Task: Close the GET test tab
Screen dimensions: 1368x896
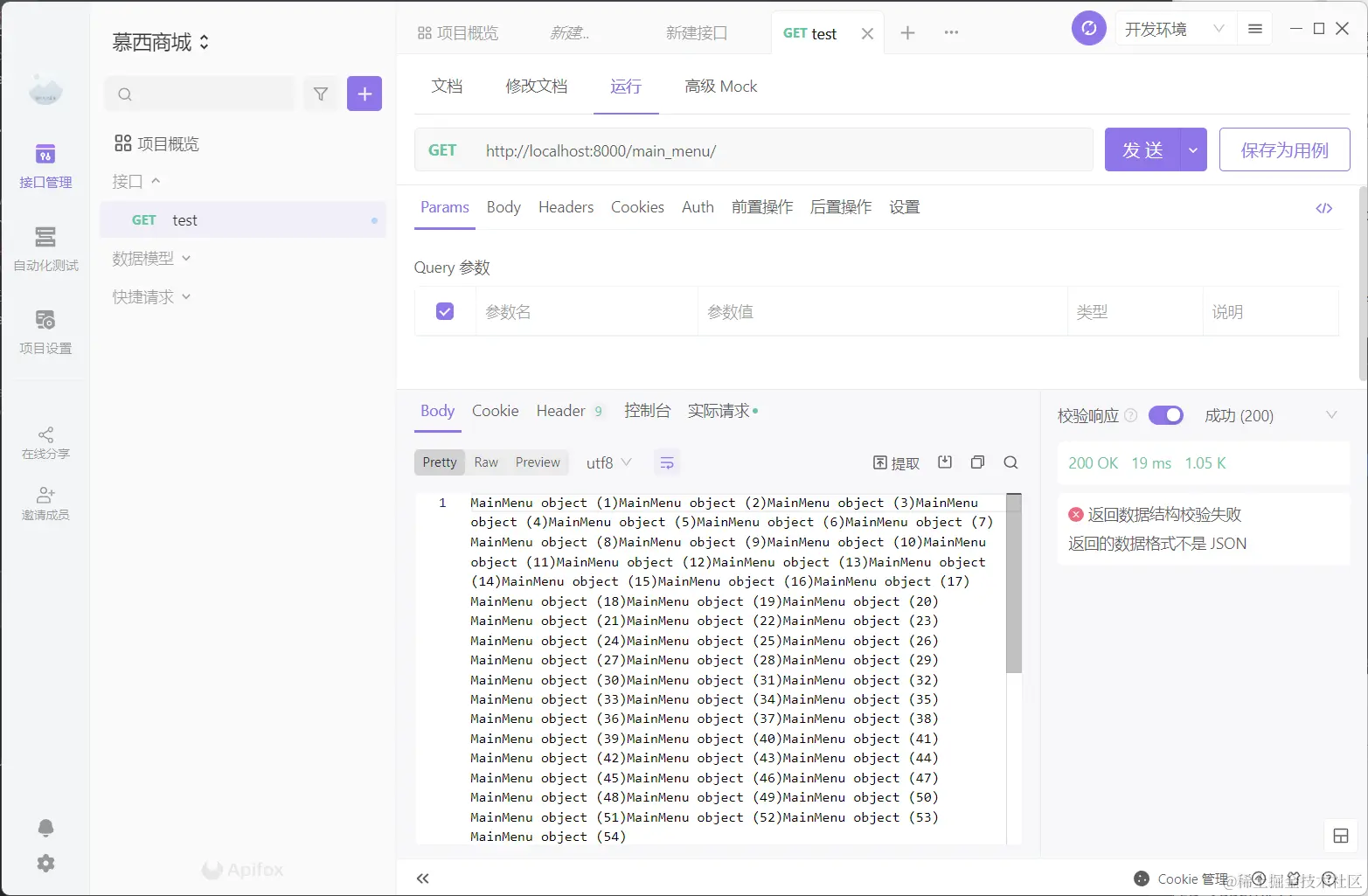Action: [x=867, y=34]
